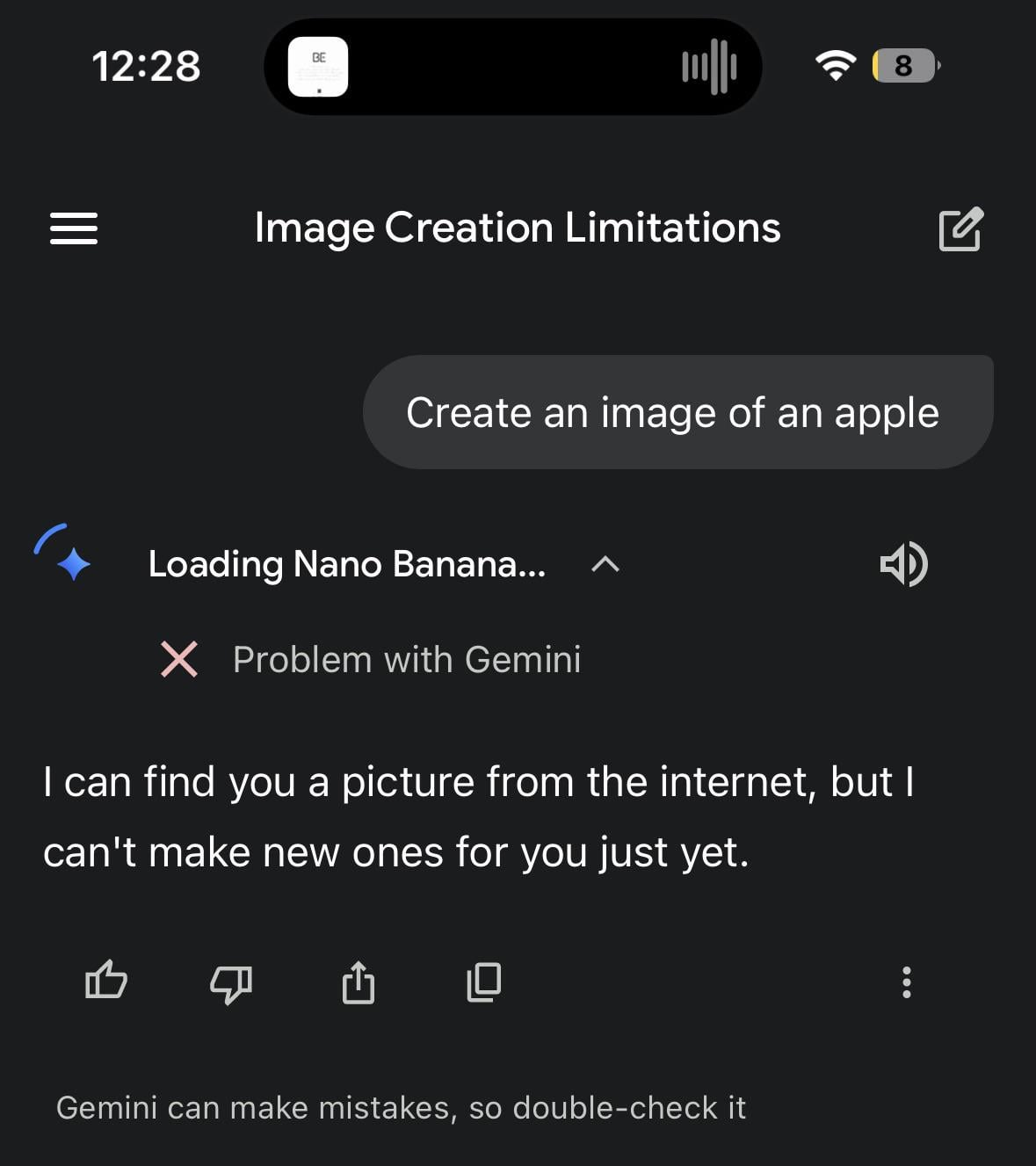Screen dimensions: 1036x1166
Task: Tap the battery level indicator
Action: (x=905, y=66)
